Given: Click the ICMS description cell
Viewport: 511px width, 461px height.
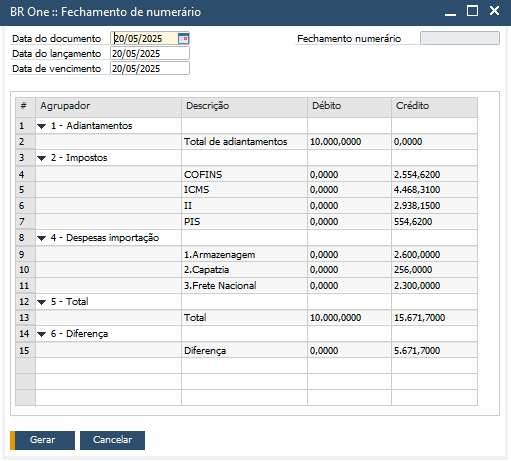Looking at the screenshot, I should coord(244,190).
